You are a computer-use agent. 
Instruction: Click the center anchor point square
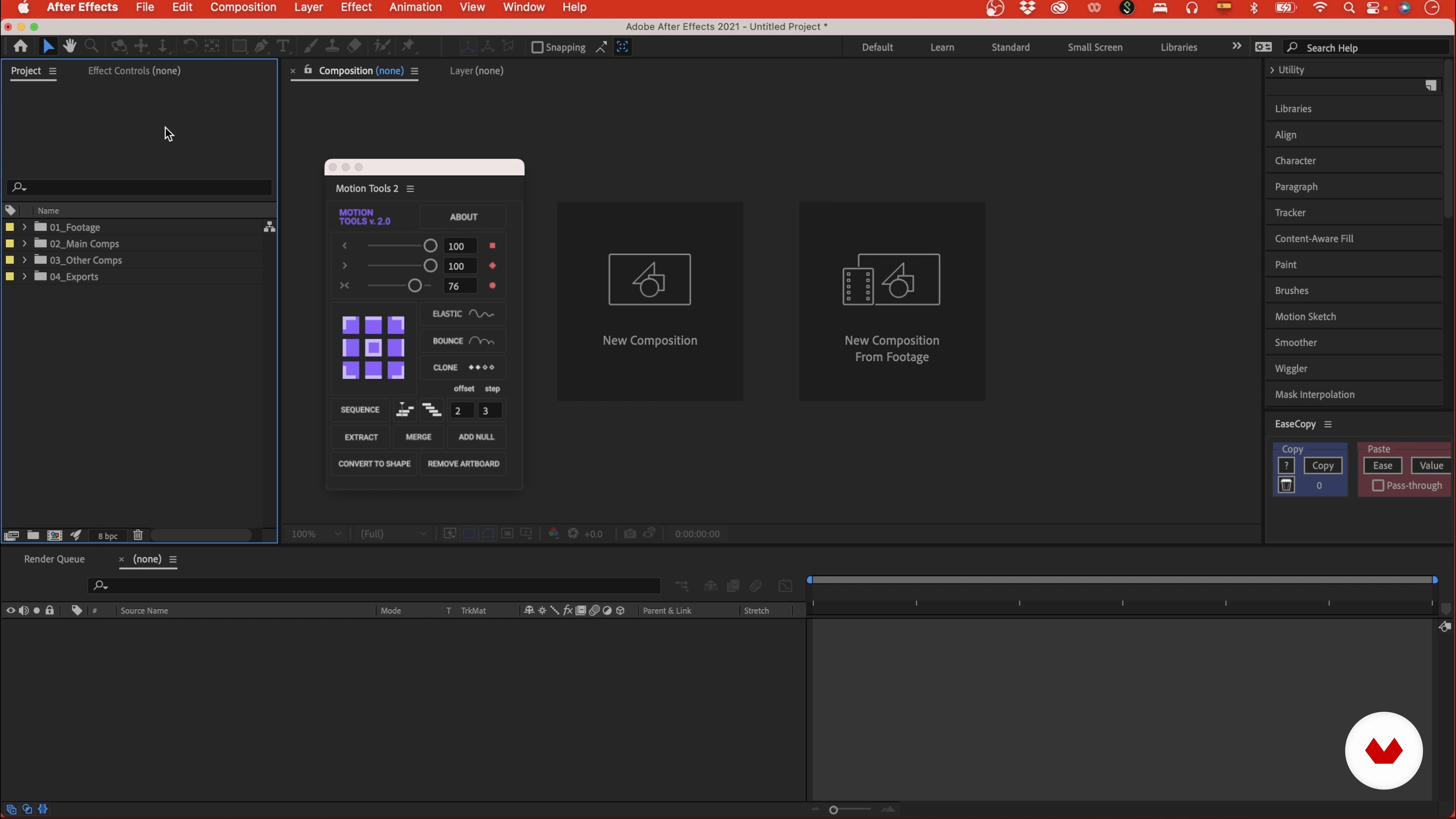tap(373, 348)
